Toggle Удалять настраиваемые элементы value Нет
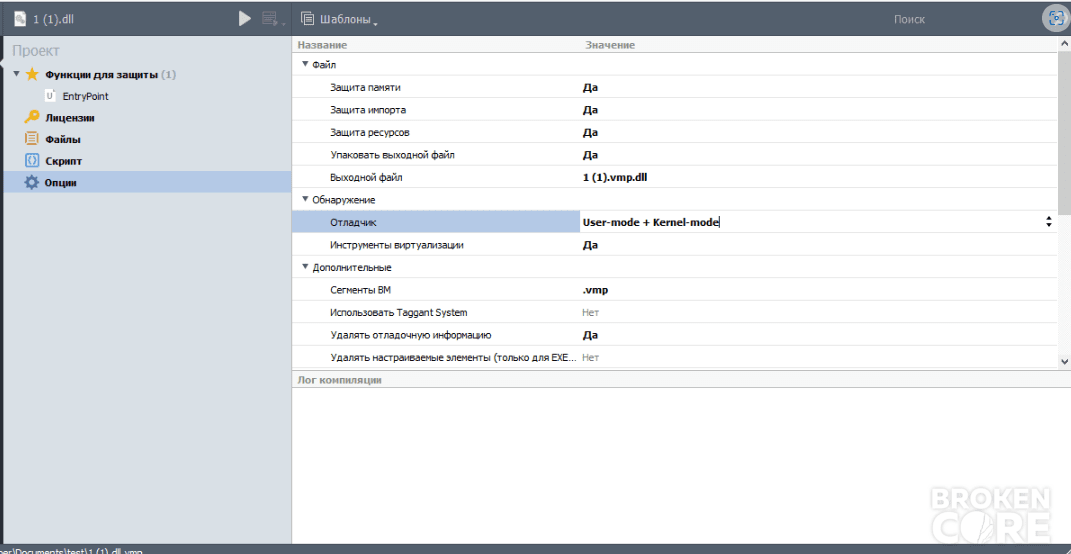 pyautogui.click(x=590, y=357)
